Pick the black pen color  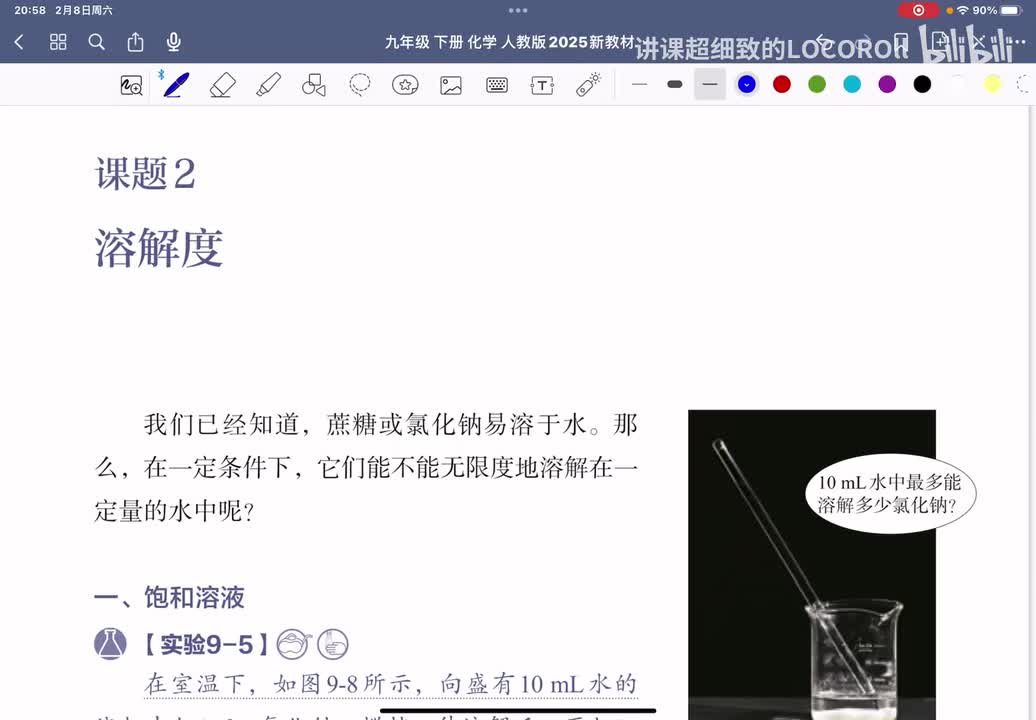click(x=922, y=85)
